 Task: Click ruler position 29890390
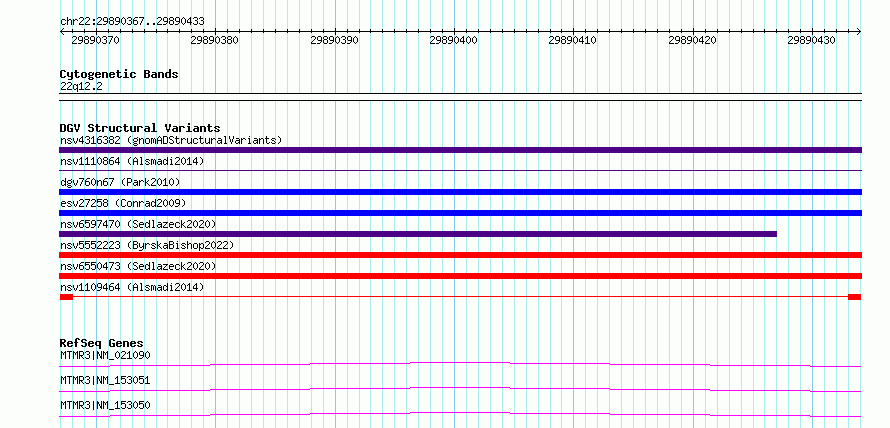pos(334,40)
